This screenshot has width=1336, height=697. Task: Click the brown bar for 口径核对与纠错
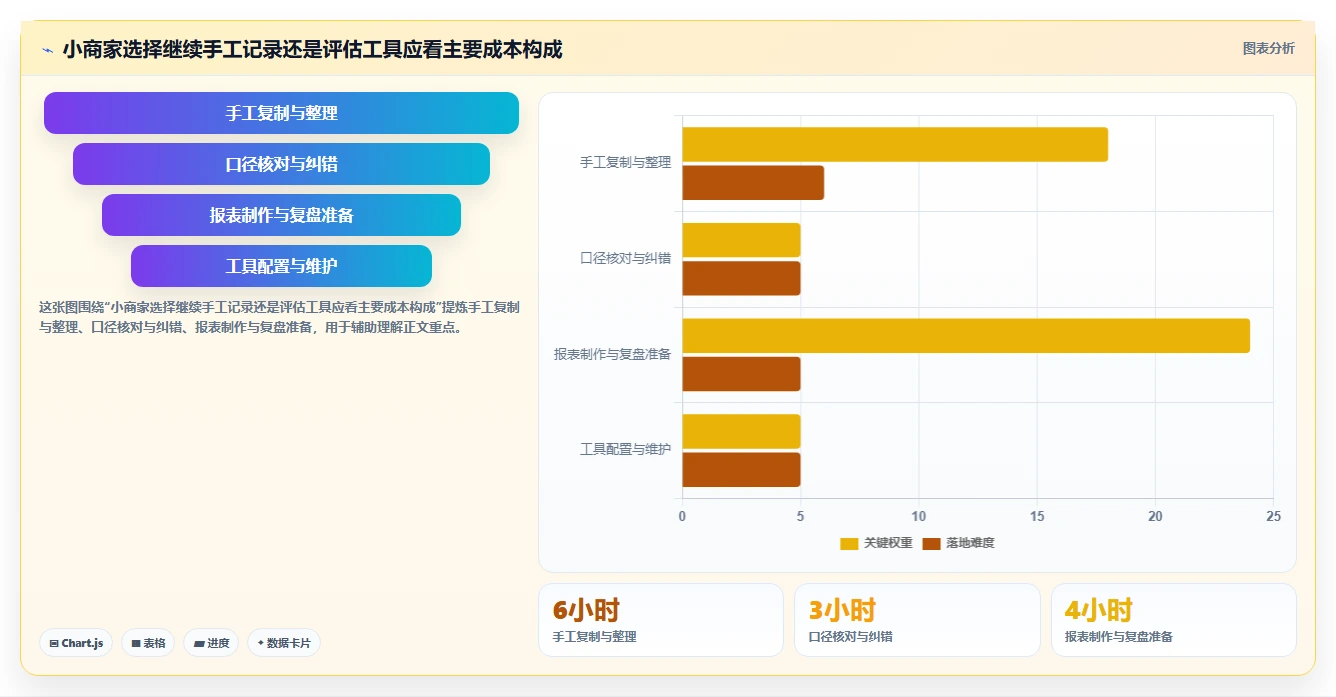[x=741, y=278]
